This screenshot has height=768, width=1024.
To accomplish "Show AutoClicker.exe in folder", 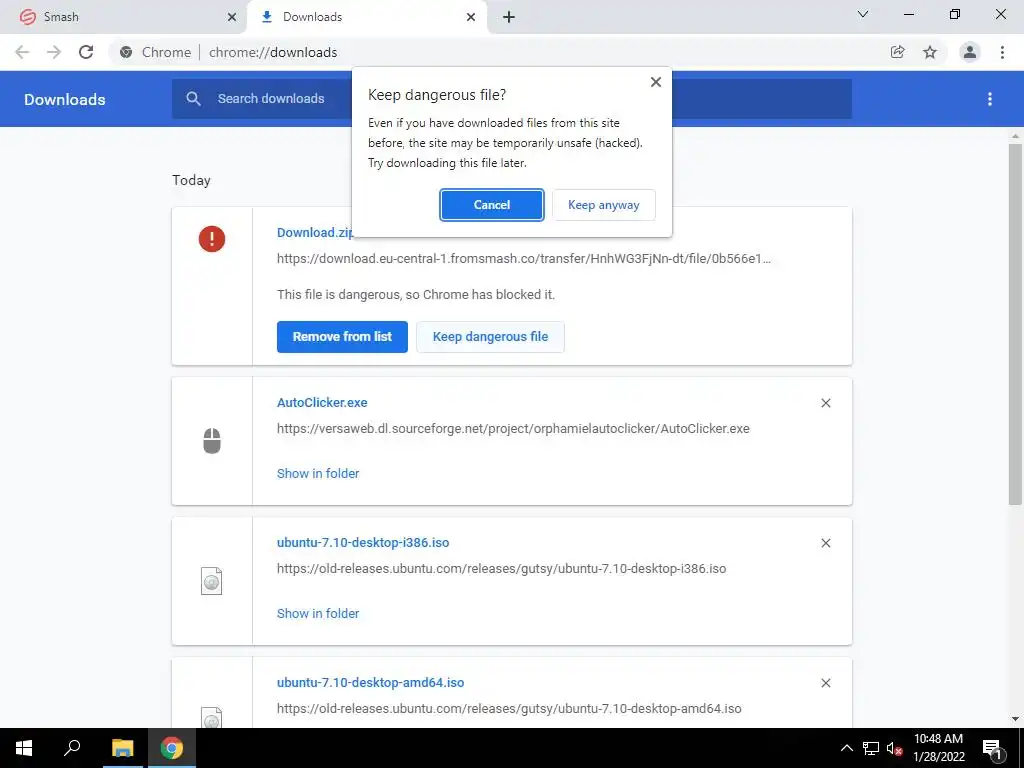I will click(318, 473).
